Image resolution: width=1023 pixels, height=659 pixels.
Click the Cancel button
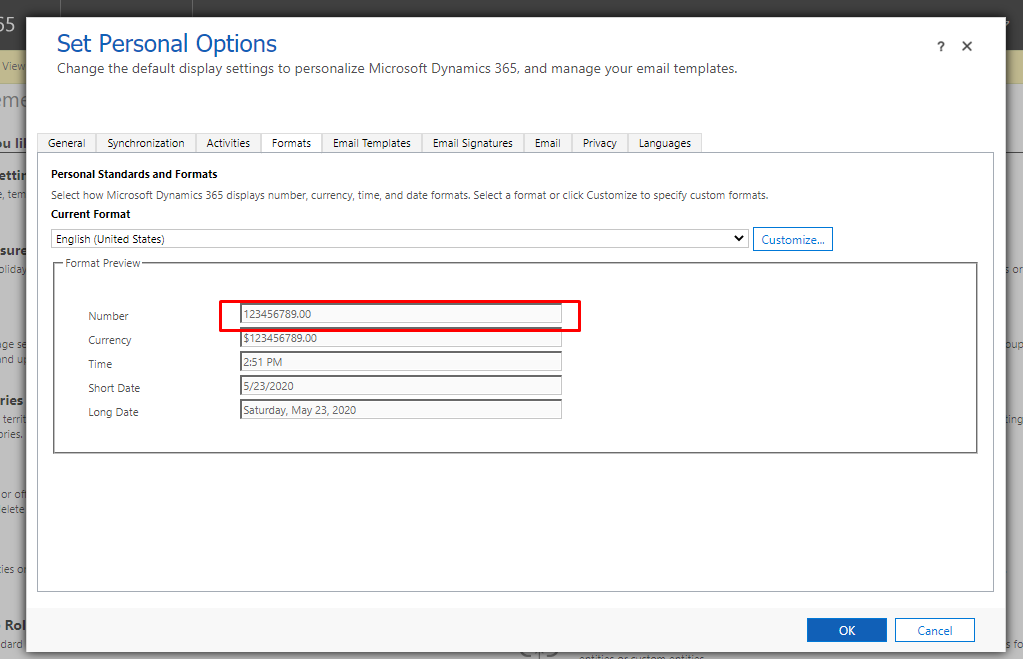pyautogui.click(x=935, y=630)
